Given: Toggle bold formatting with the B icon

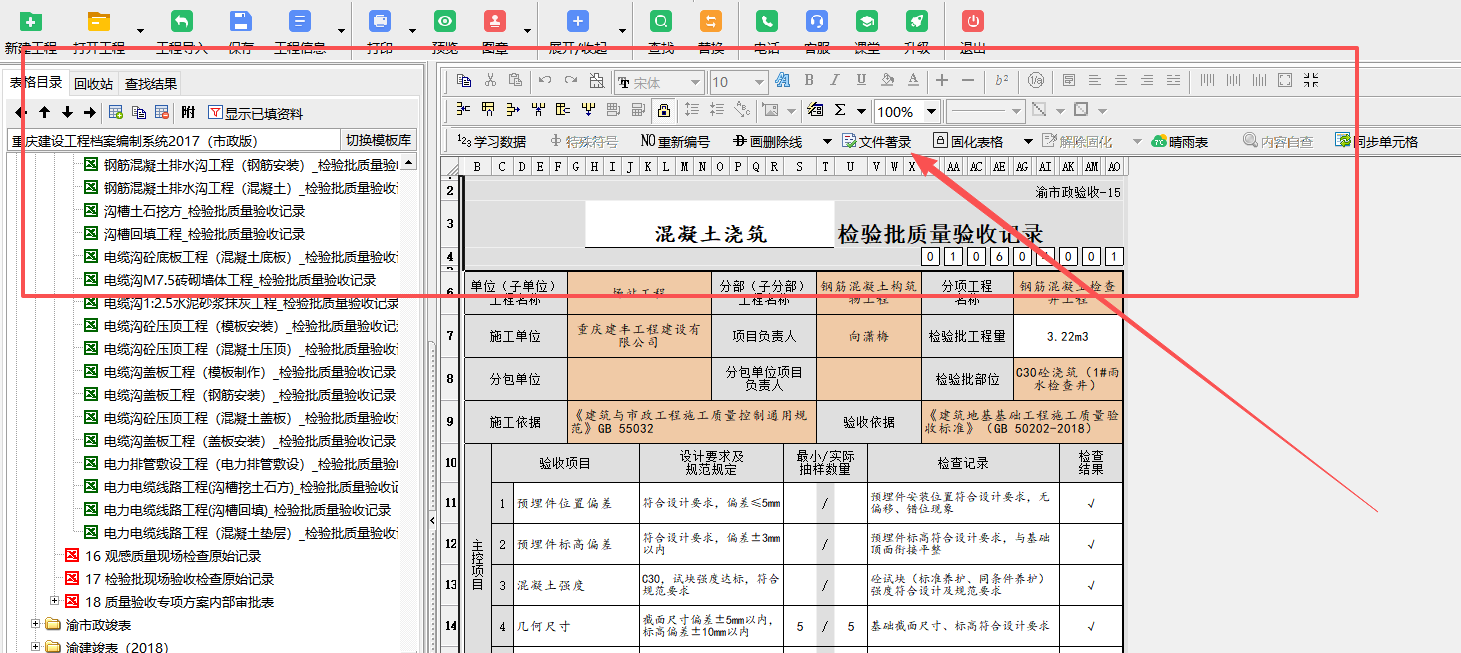Looking at the screenshot, I should tap(808, 82).
